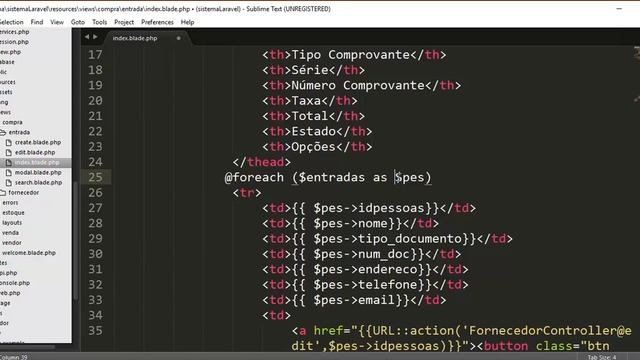Click the next tab arrow icon
Viewport: 640px width, 360px height.
coord(95,37)
